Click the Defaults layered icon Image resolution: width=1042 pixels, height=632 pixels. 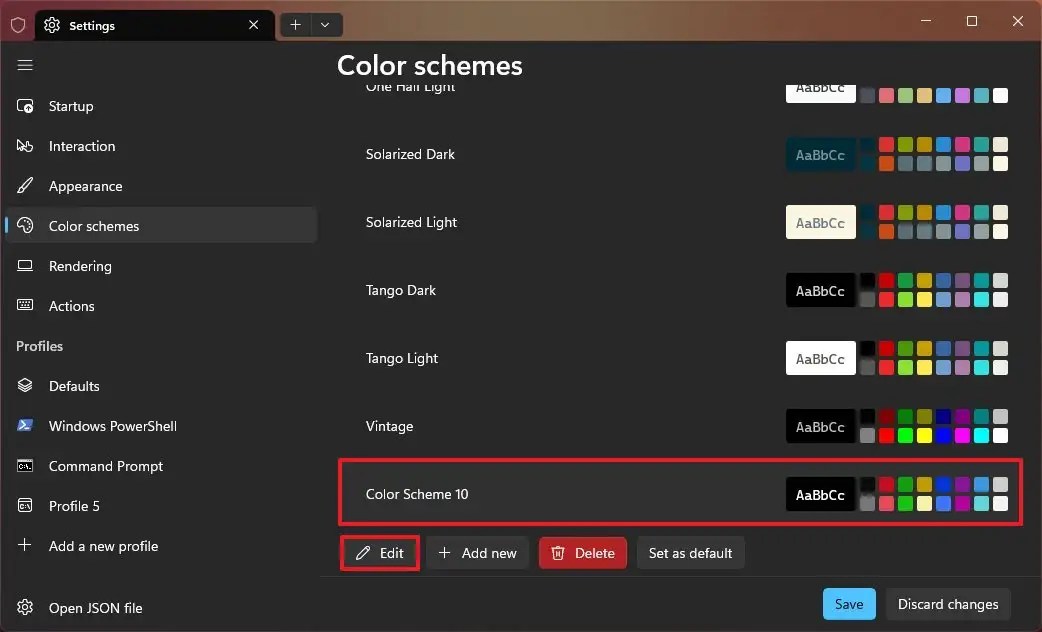pos(25,386)
